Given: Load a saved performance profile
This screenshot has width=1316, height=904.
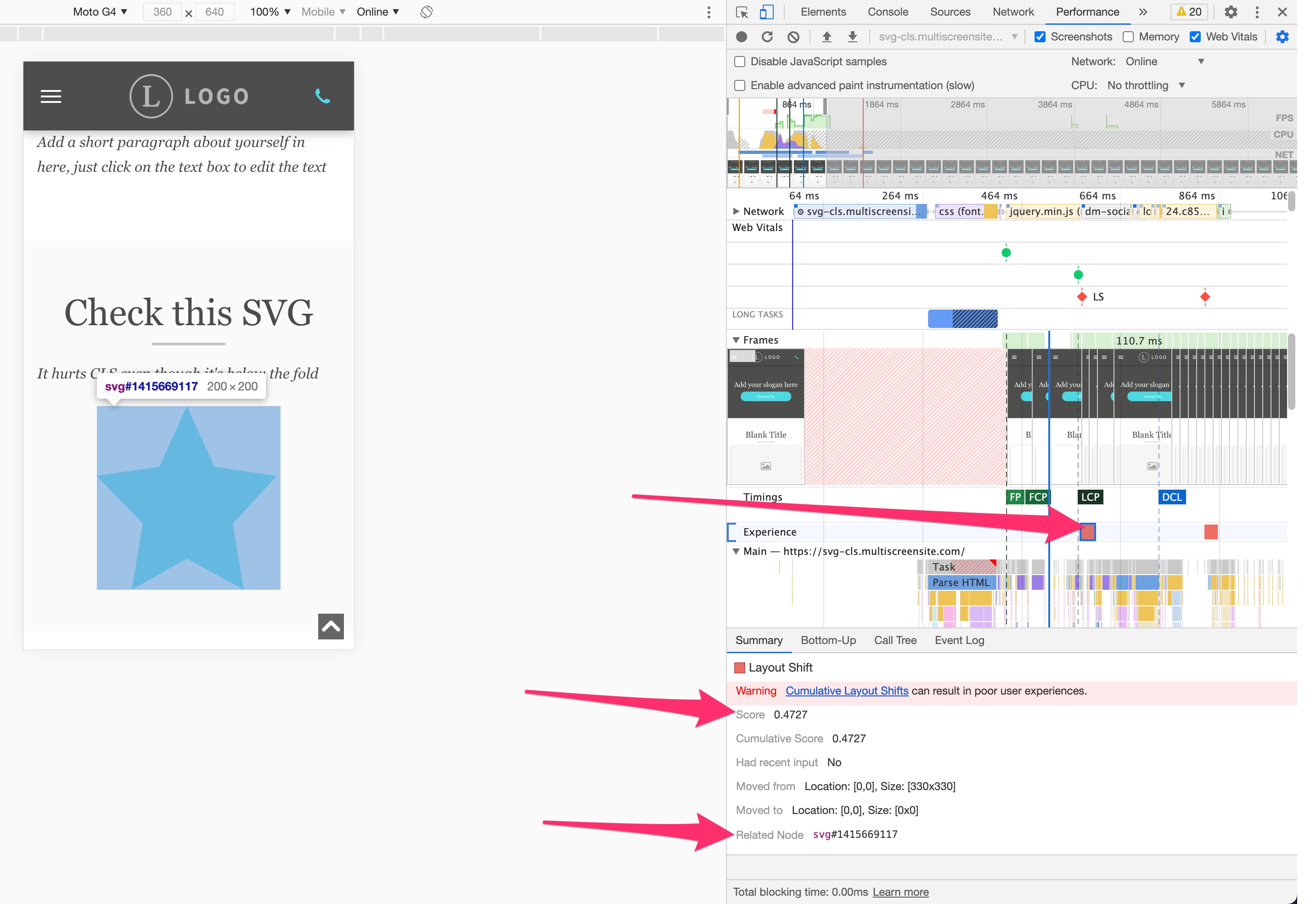Looking at the screenshot, I should (x=827, y=36).
